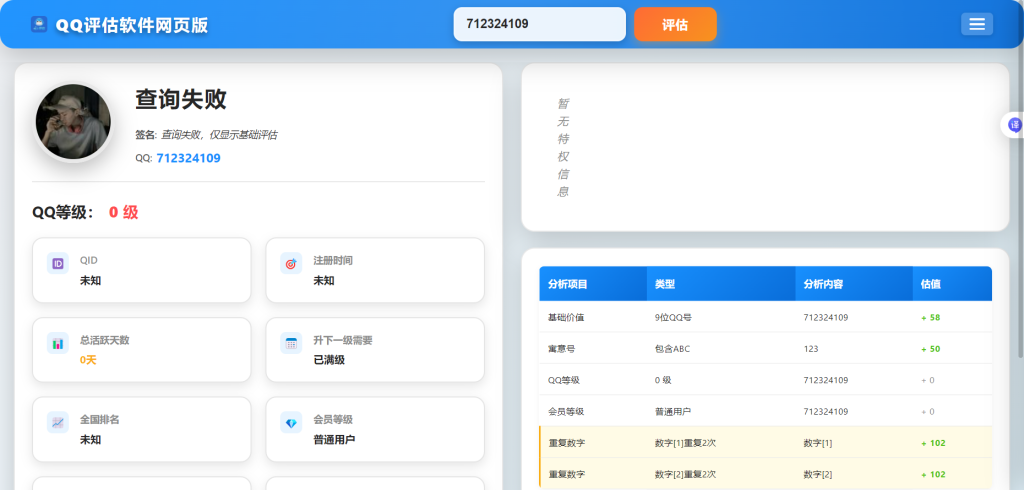Click the 全国排名 trend chart icon
The height and width of the screenshot is (490, 1024).
[x=58, y=423]
